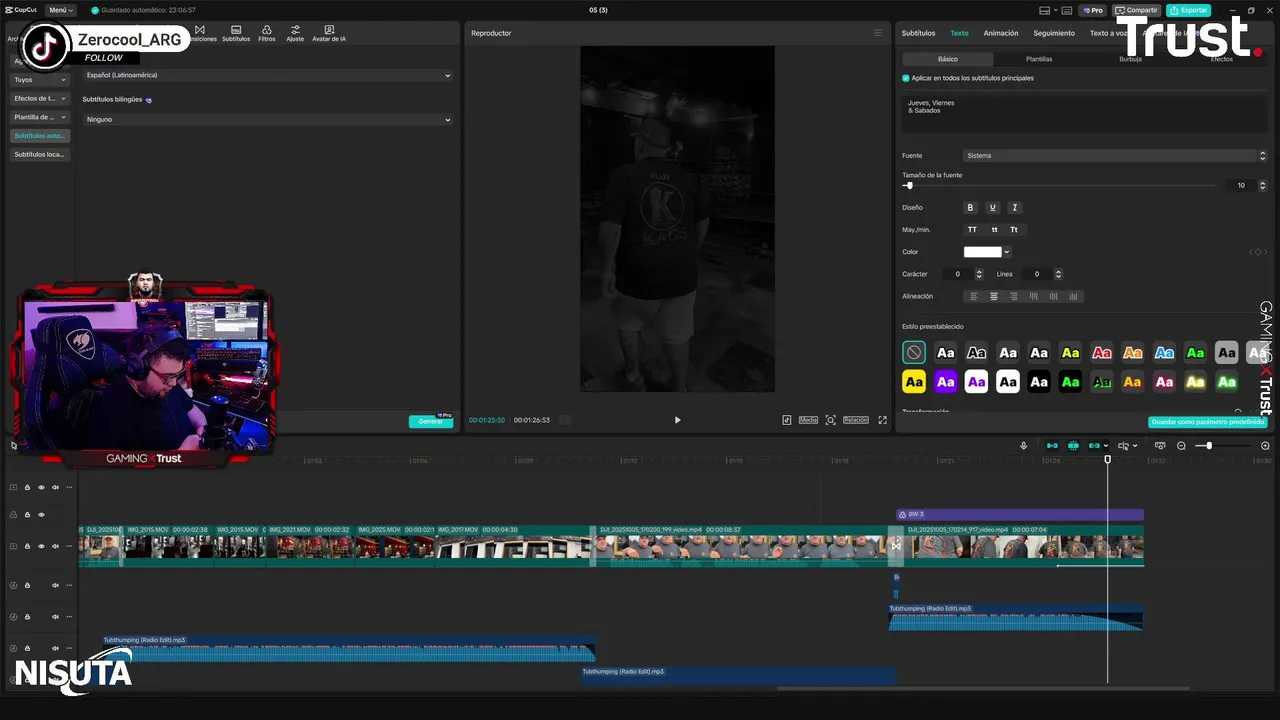
Task: Click the microphone record icon on timeline
Action: (x=1023, y=446)
